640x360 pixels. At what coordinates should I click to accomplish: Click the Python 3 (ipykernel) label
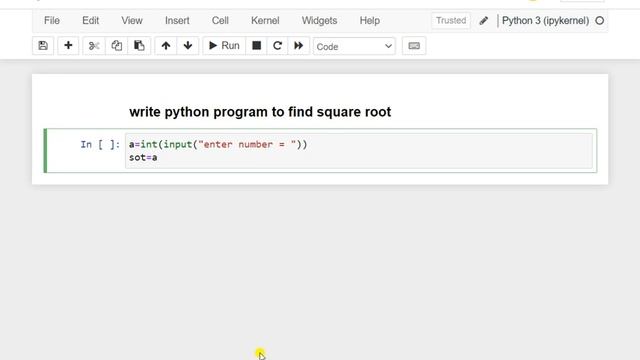coord(545,20)
